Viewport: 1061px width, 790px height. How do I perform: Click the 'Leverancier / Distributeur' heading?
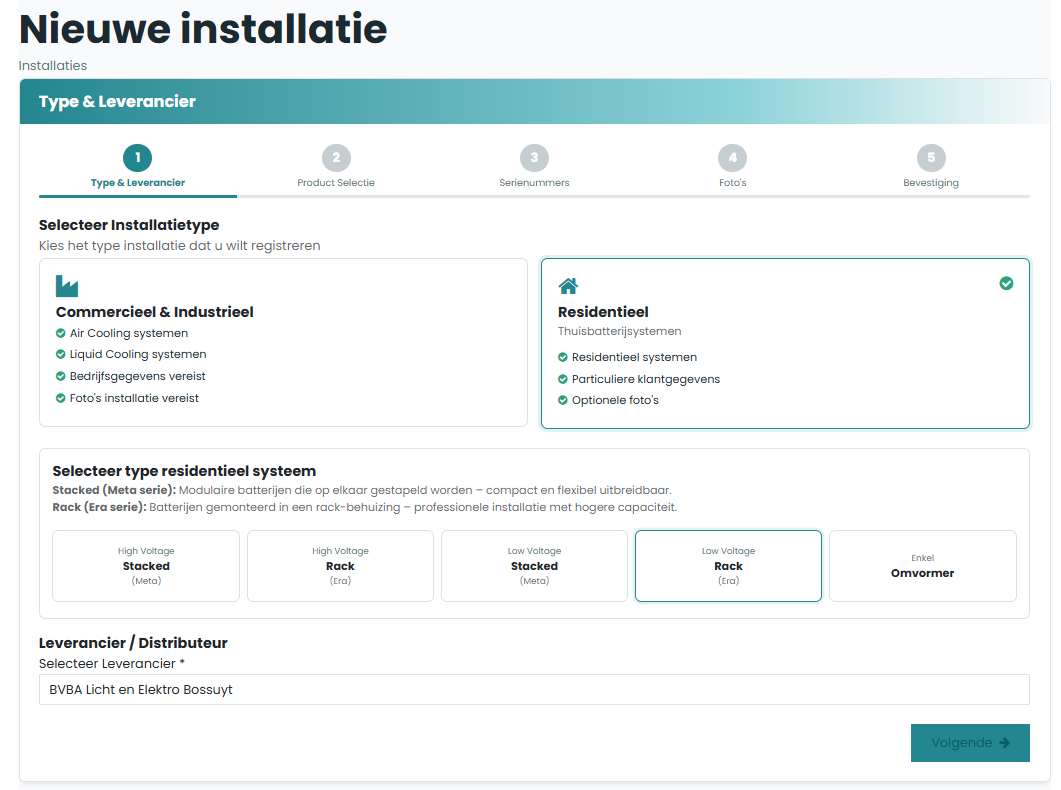coord(133,643)
